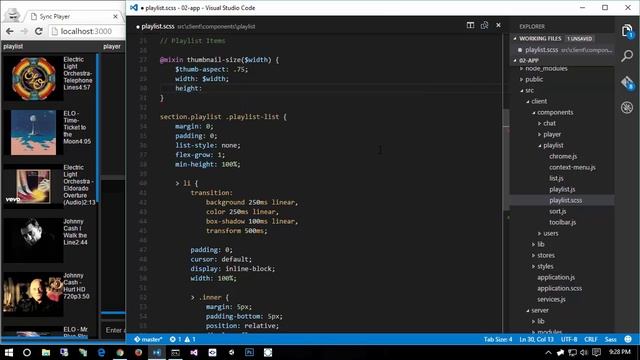Select ELO Time Ticket to the Moon thumbnail
Image resolution: width=640 pixels, height=360 pixels.
(33, 132)
